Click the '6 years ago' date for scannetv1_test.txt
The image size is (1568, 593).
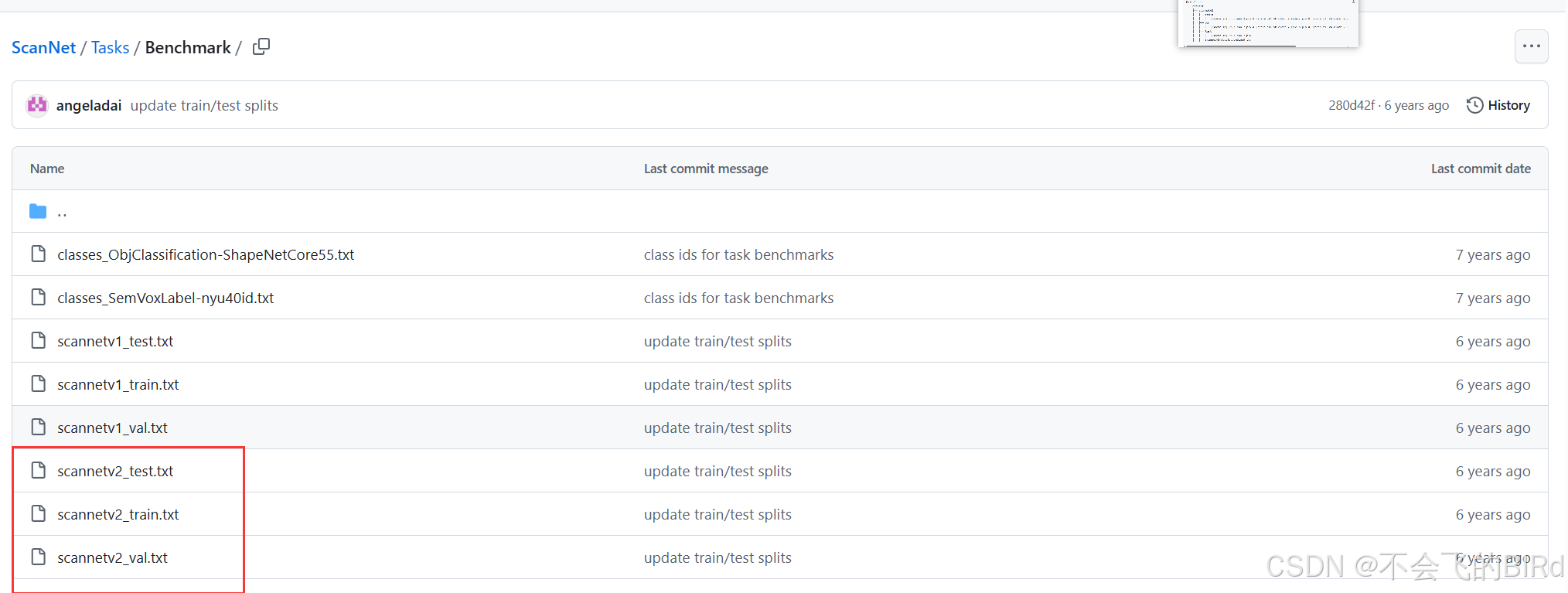[x=1493, y=341]
